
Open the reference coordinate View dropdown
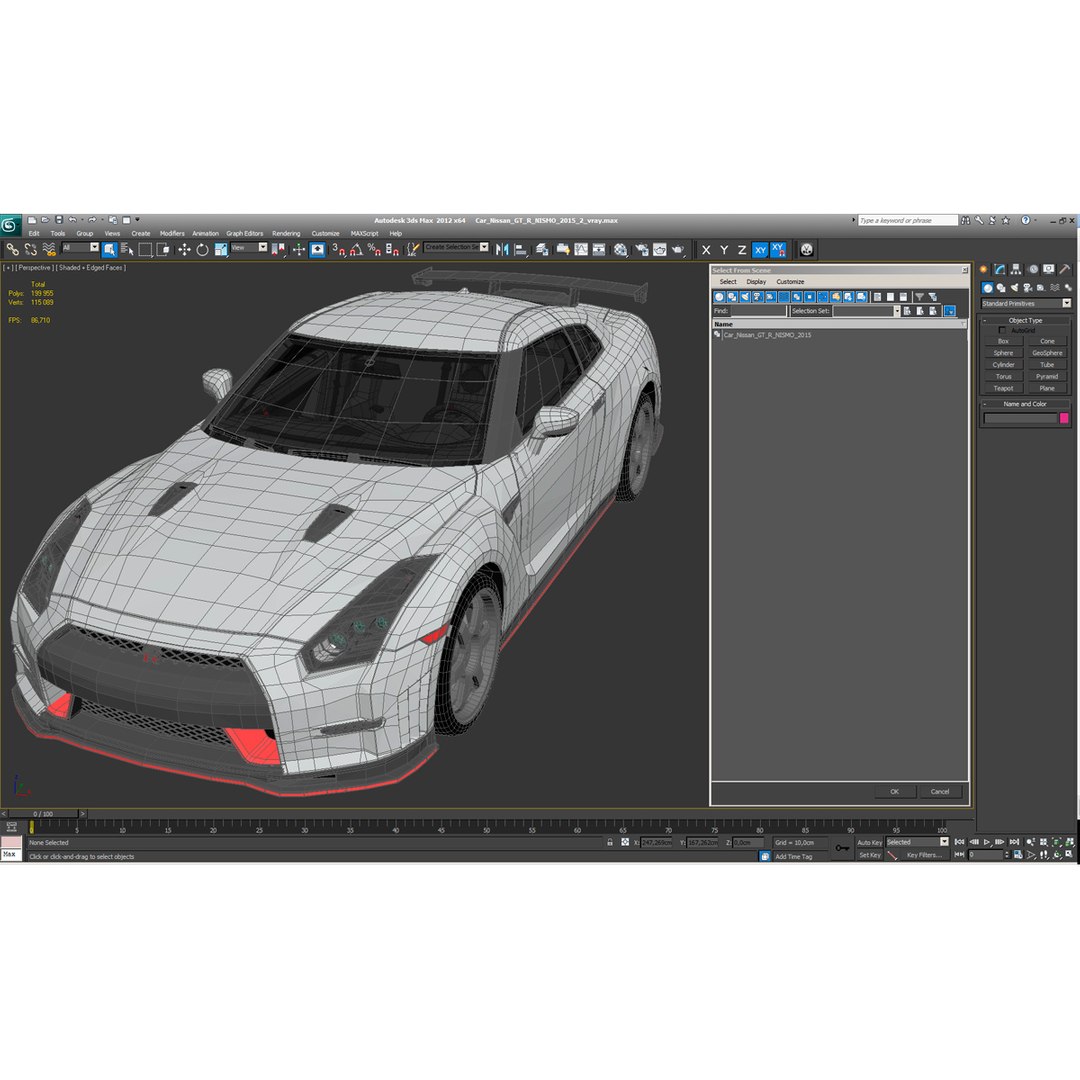pos(249,247)
